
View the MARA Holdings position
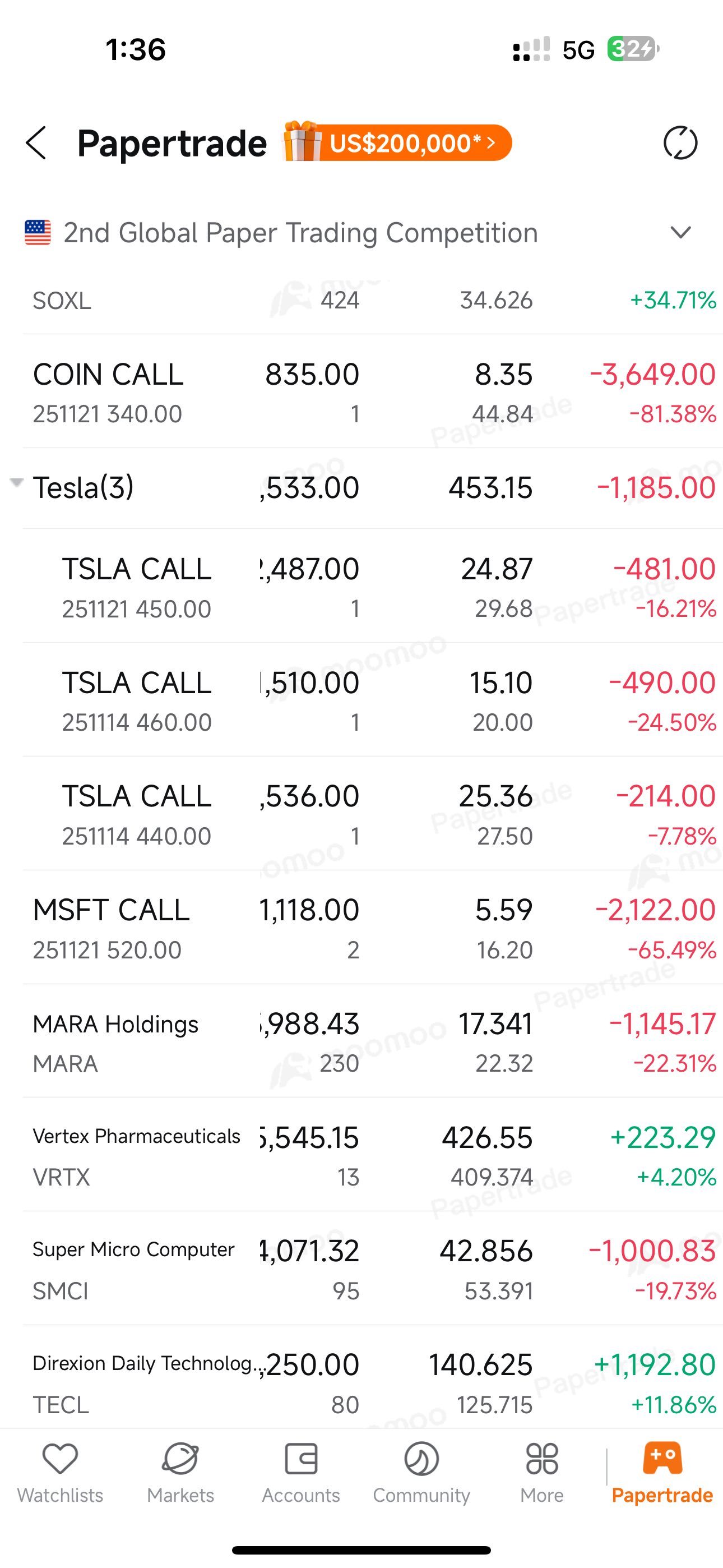tap(115, 1041)
